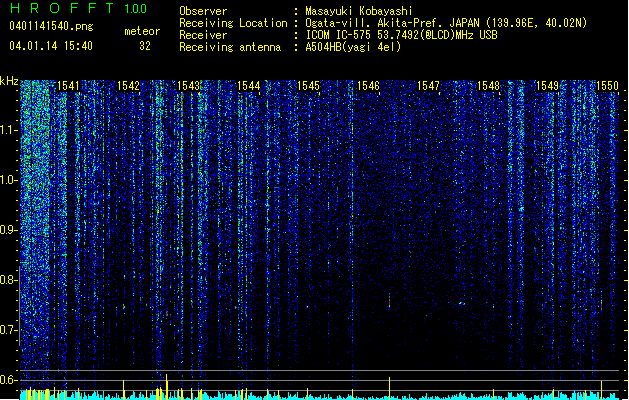
Task: Click the Receiving Location label
Action: (233, 23)
